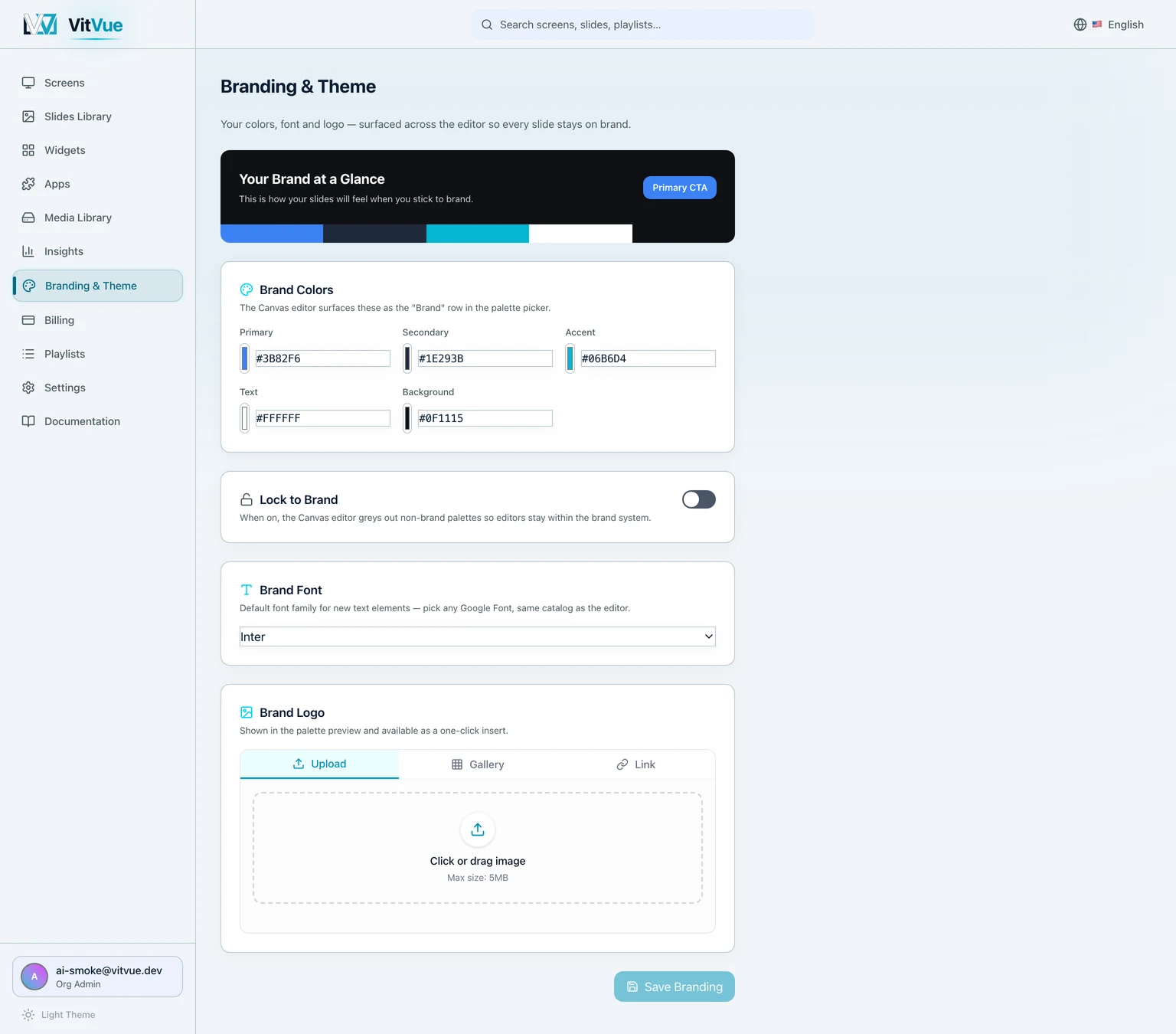
Task: Click the Settings gear icon
Action: 28,388
